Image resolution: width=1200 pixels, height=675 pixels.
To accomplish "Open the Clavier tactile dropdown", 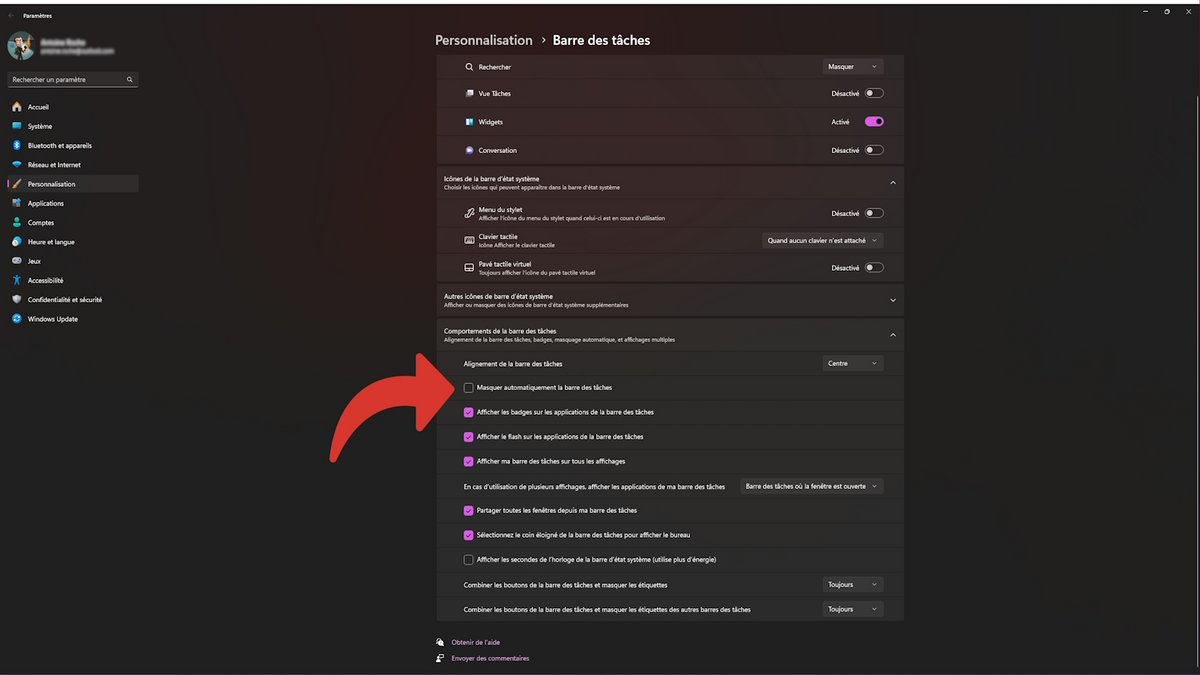I will click(x=823, y=240).
